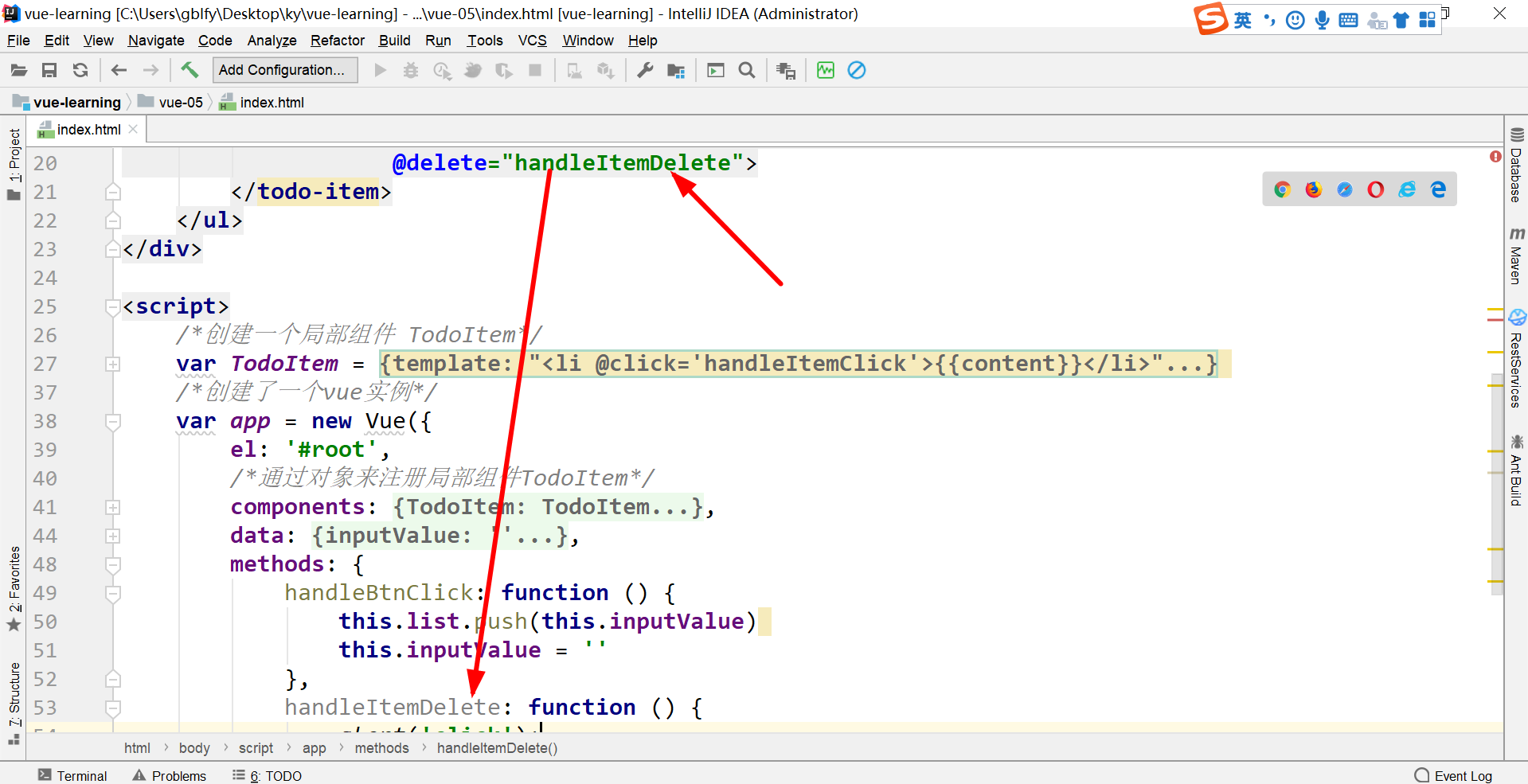Collapse handleItemDelete function at line 53
Image resolution: width=1528 pixels, height=784 pixels.
point(113,708)
